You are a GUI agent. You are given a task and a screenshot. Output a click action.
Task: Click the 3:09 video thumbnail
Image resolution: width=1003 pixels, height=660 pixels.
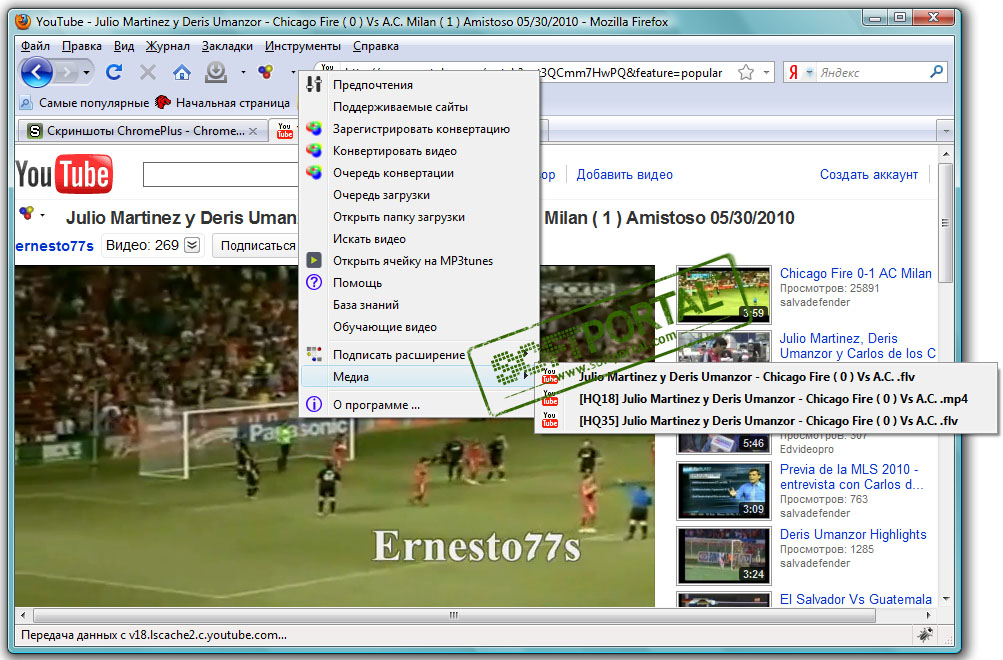(x=723, y=491)
